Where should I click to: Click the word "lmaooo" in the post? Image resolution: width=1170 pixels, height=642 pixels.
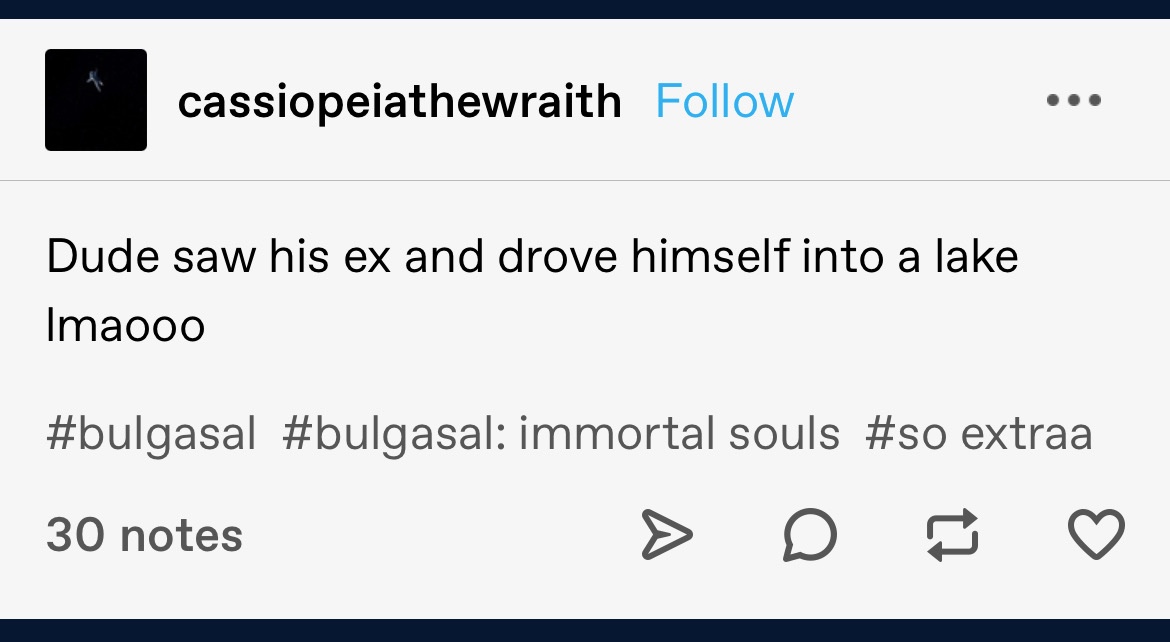pyautogui.click(x=125, y=326)
